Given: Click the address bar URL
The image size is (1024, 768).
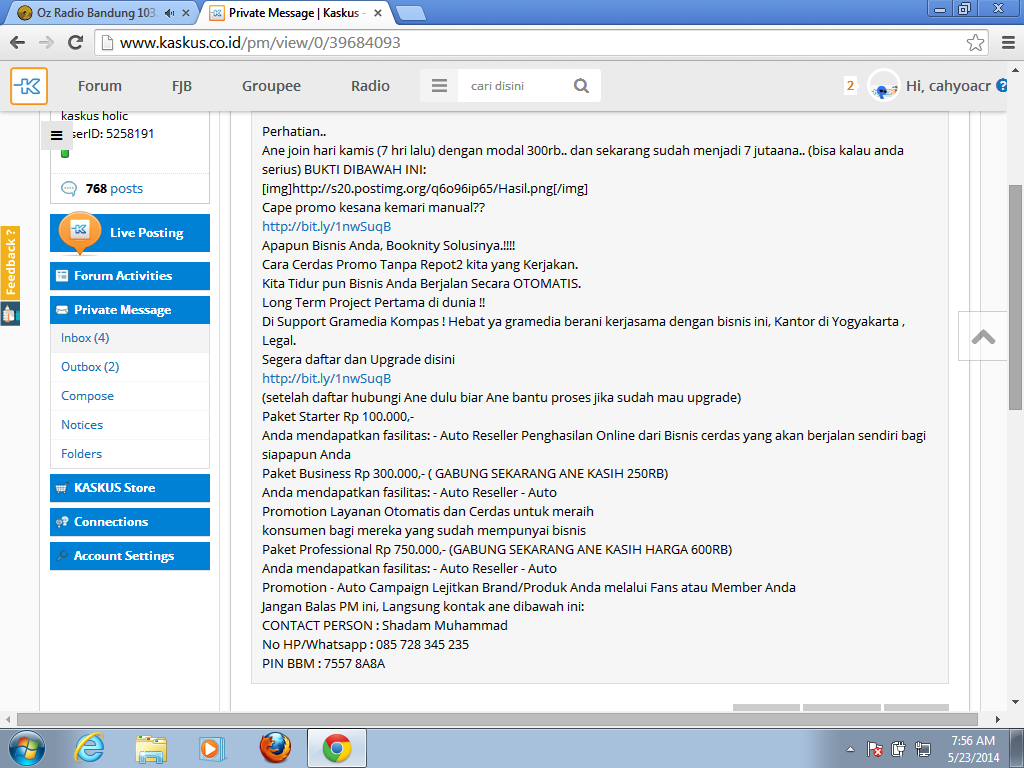Looking at the screenshot, I should [260, 42].
